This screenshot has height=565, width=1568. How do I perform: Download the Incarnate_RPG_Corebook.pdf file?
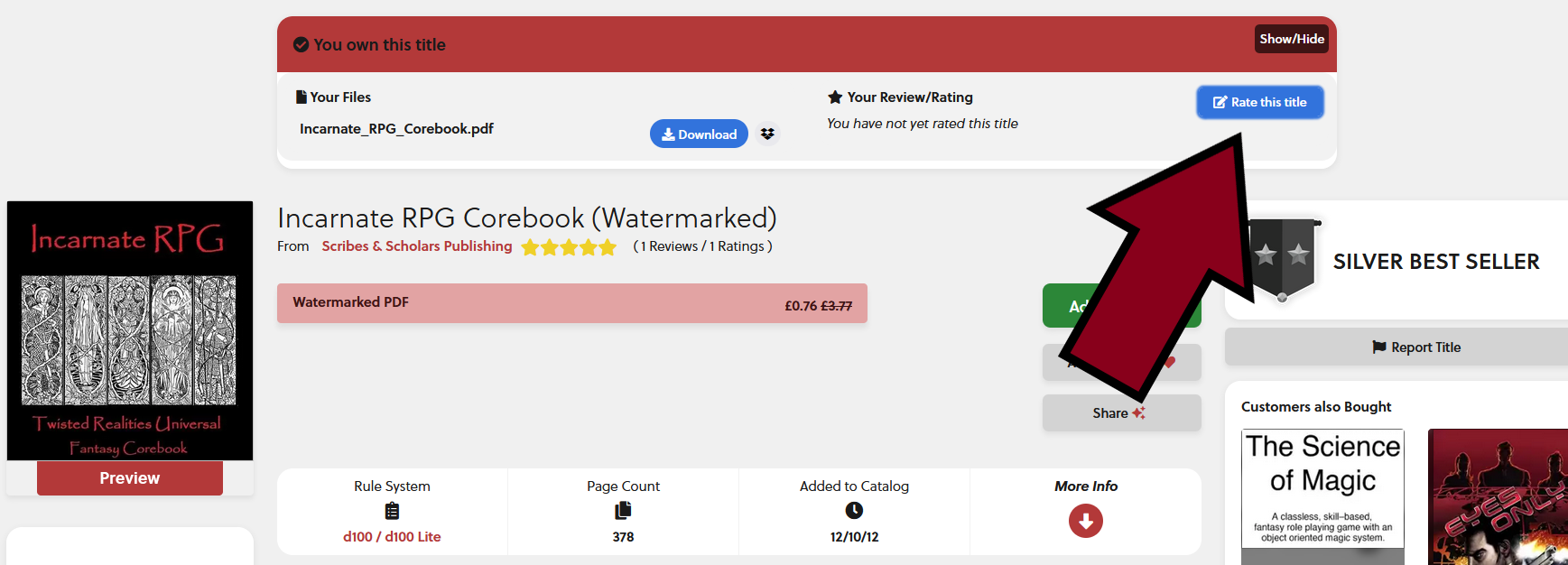point(699,134)
